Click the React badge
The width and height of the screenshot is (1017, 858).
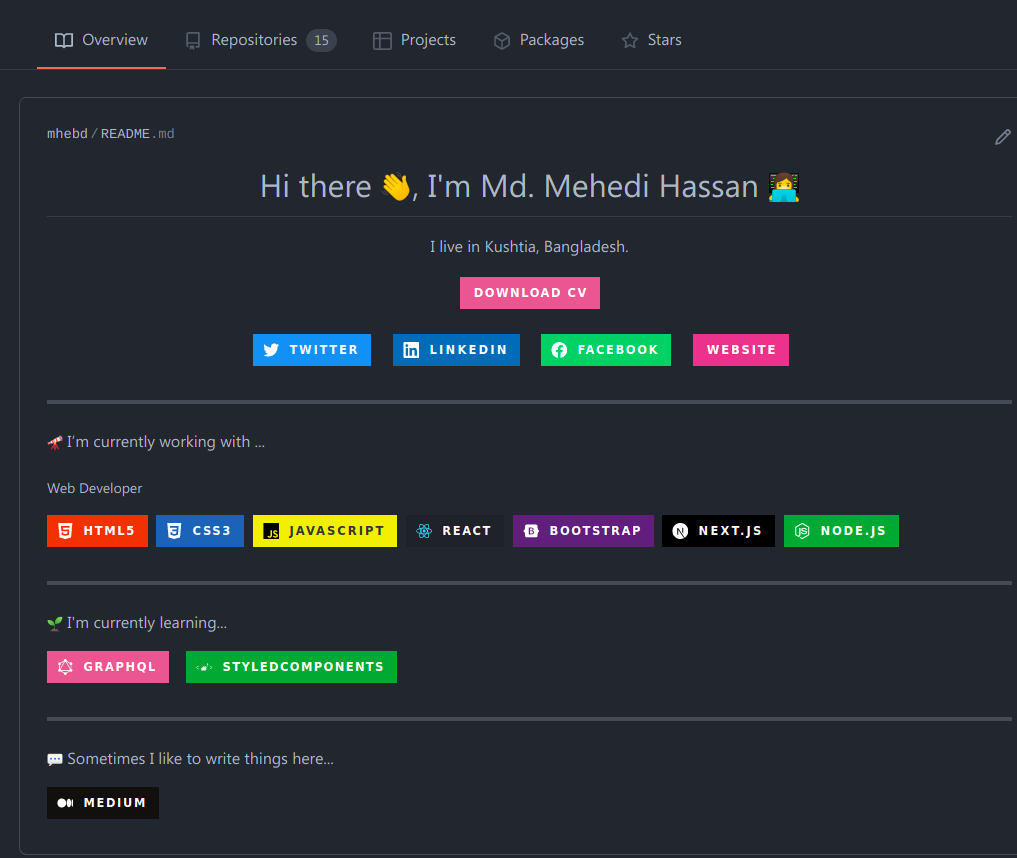pyautogui.click(x=455, y=531)
